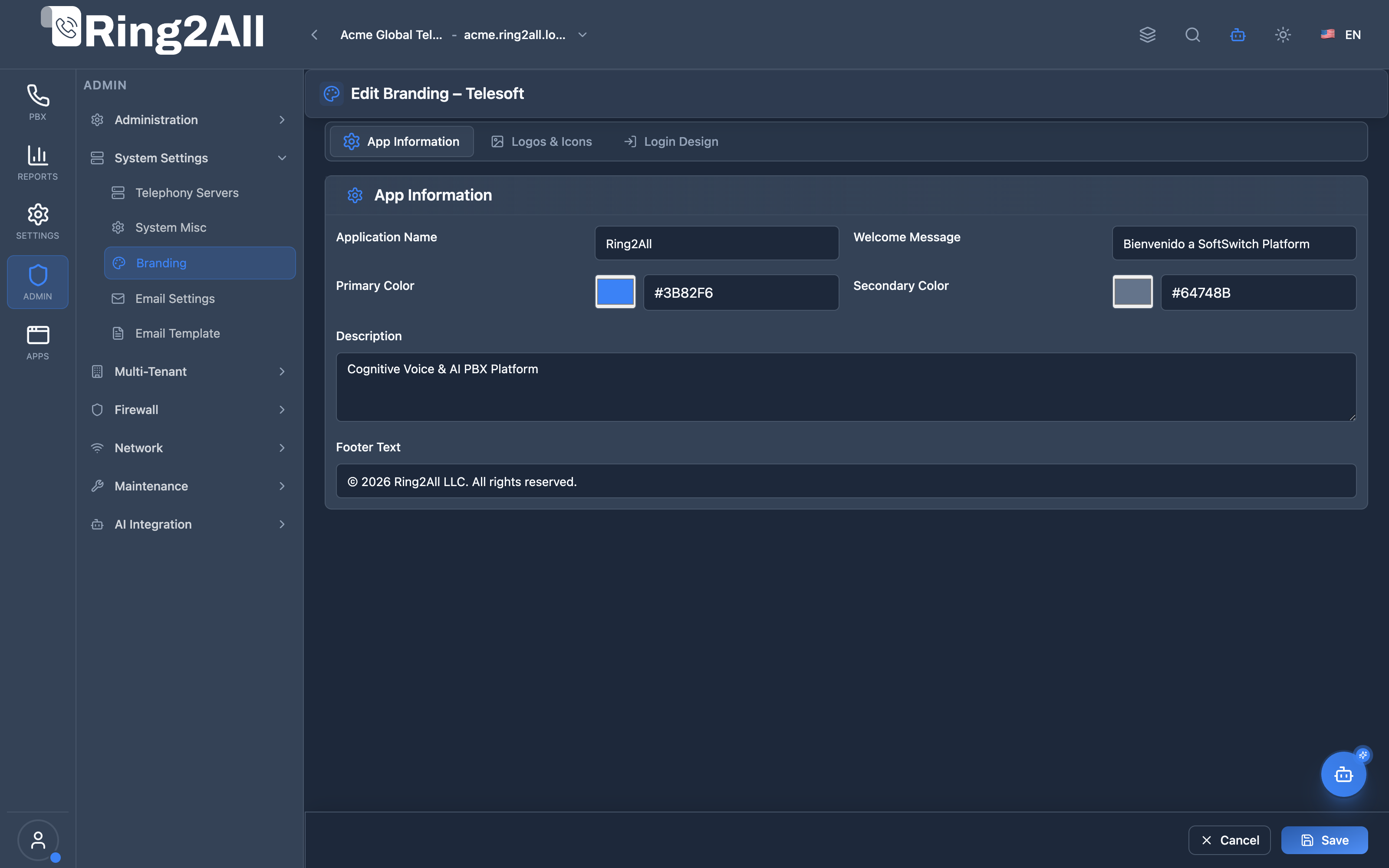This screenshot has width=1389, height=868.
Task: Open the Primary Color blue swatch
Action: point(616,292)
